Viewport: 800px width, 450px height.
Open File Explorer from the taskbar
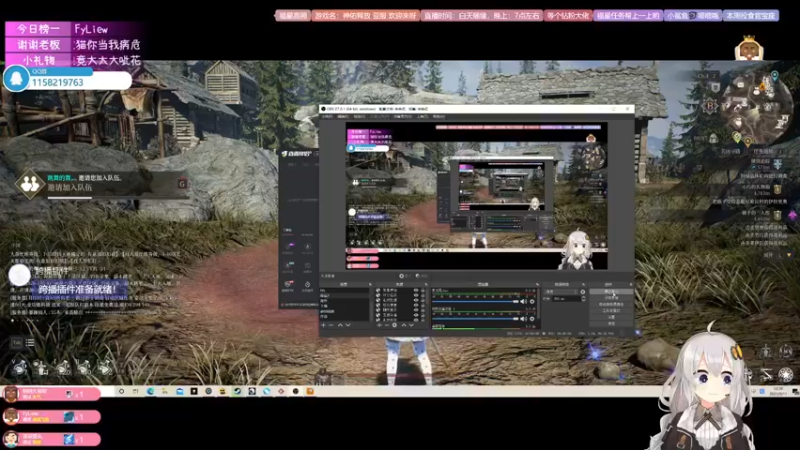[165, 391]
